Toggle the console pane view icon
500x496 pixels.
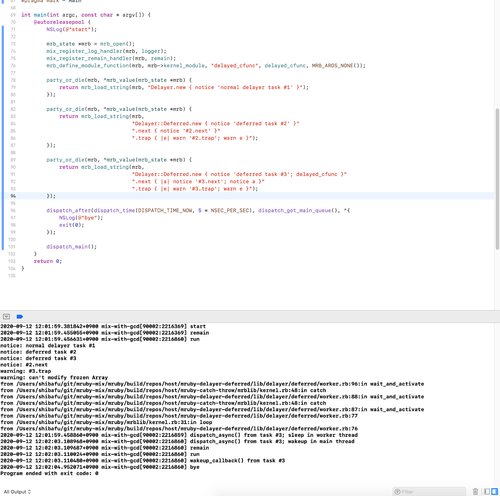pos(494,491)
